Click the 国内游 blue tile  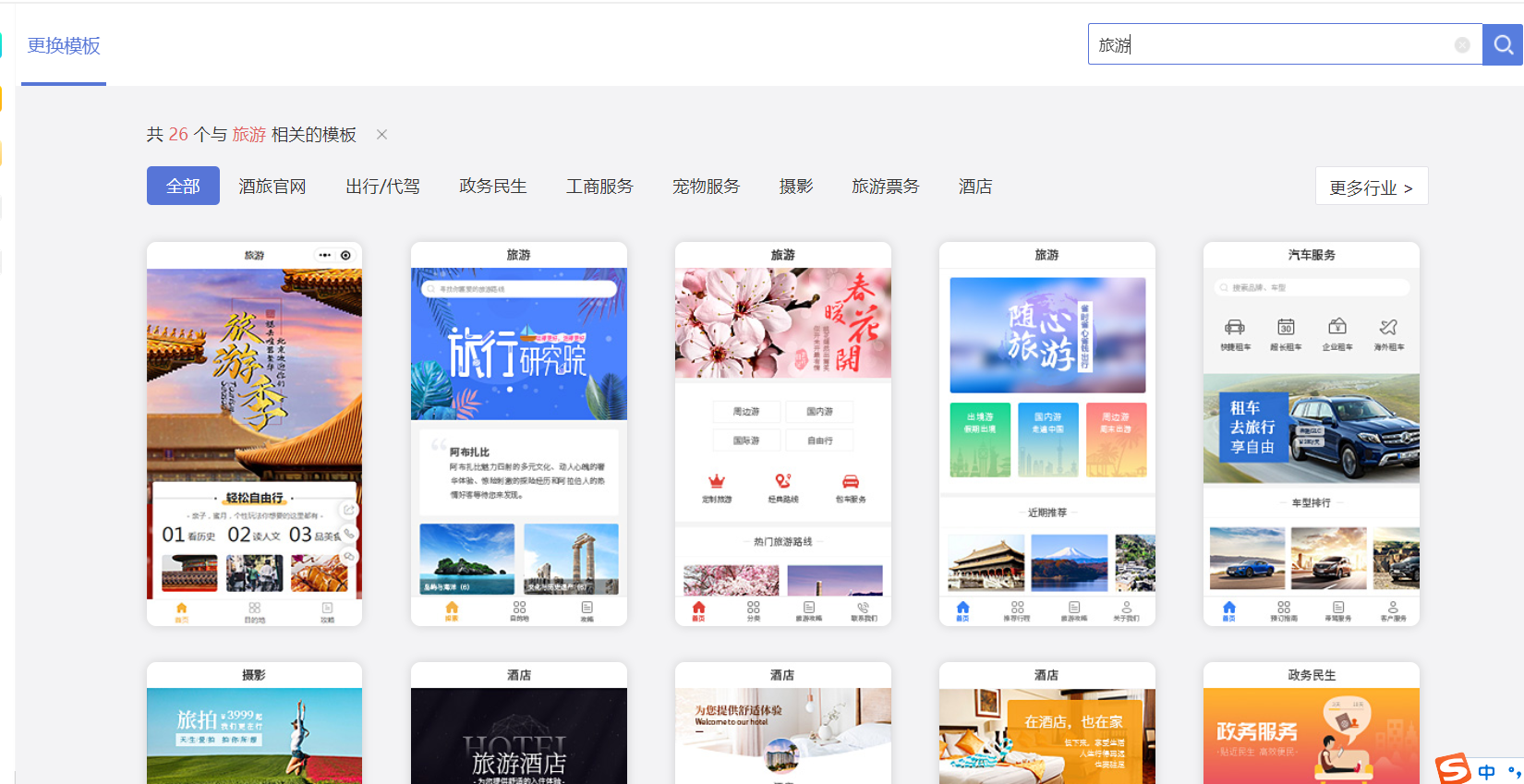[x=1048, y=440]
